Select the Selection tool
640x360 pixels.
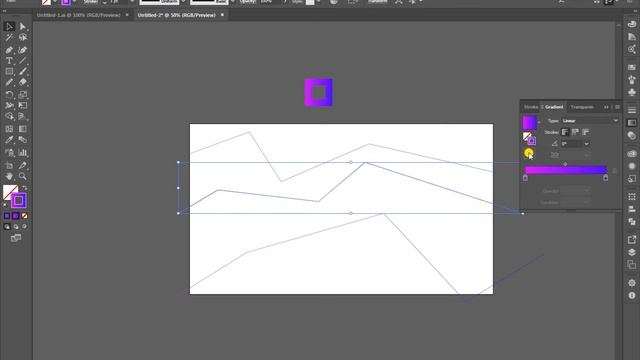point(9,27)
